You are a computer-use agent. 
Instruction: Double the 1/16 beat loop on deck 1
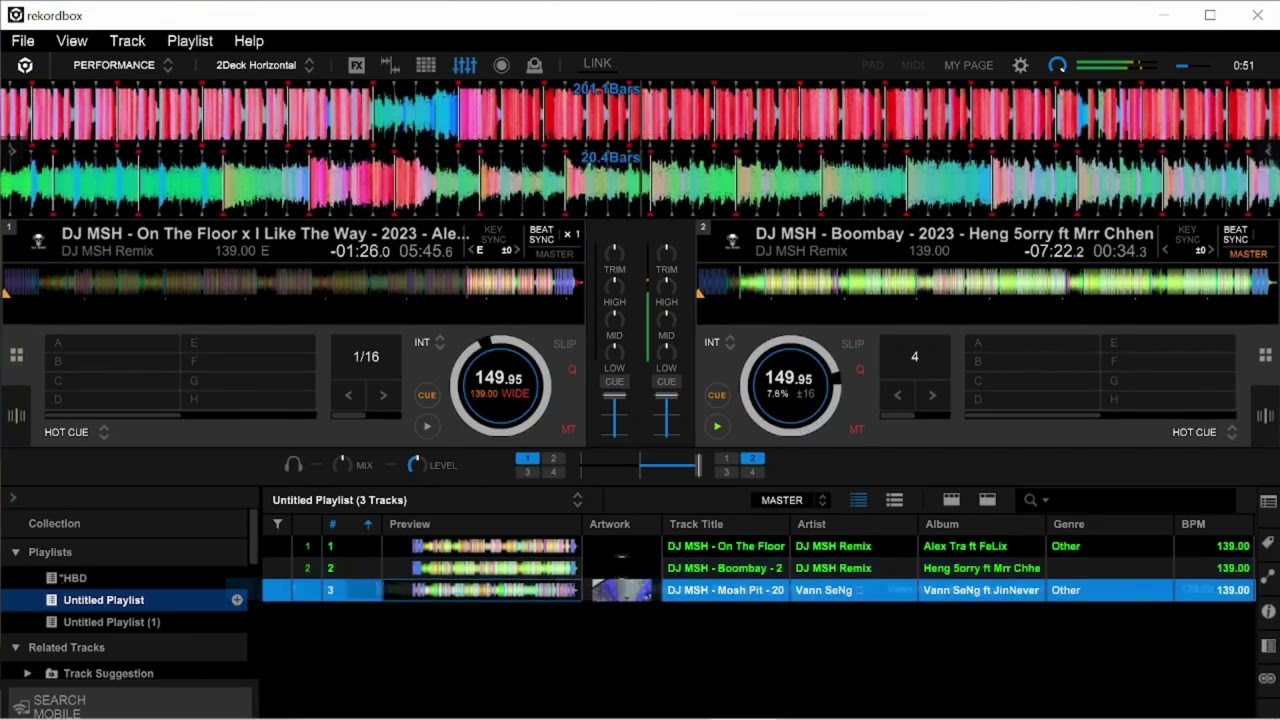[x=383, y=395]
